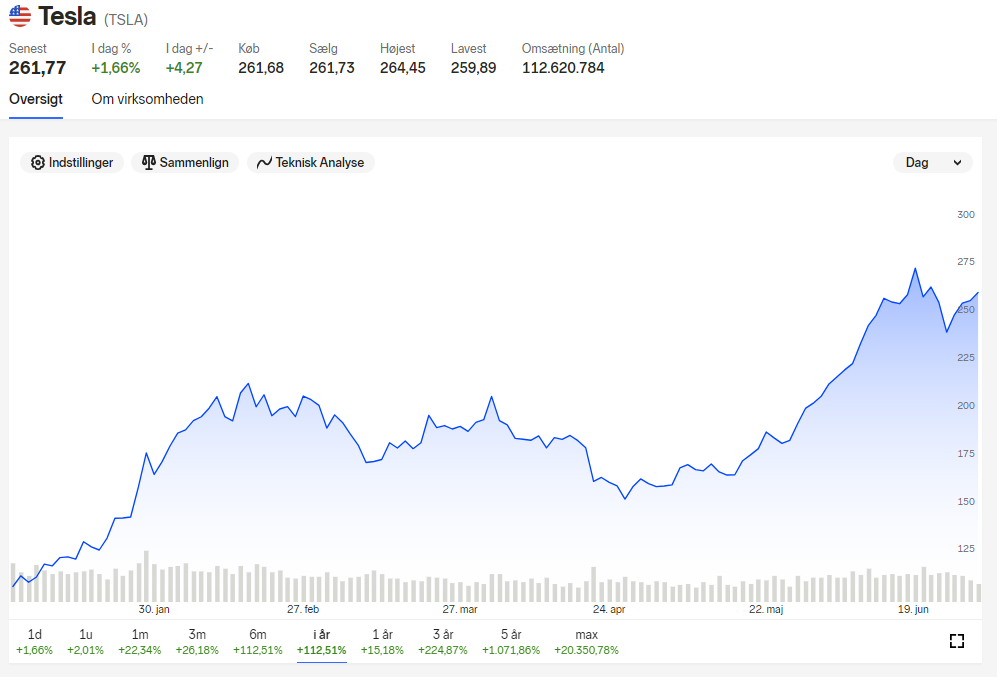Click the latest price 261,77
997x677 pixels.
click(38, 68)
